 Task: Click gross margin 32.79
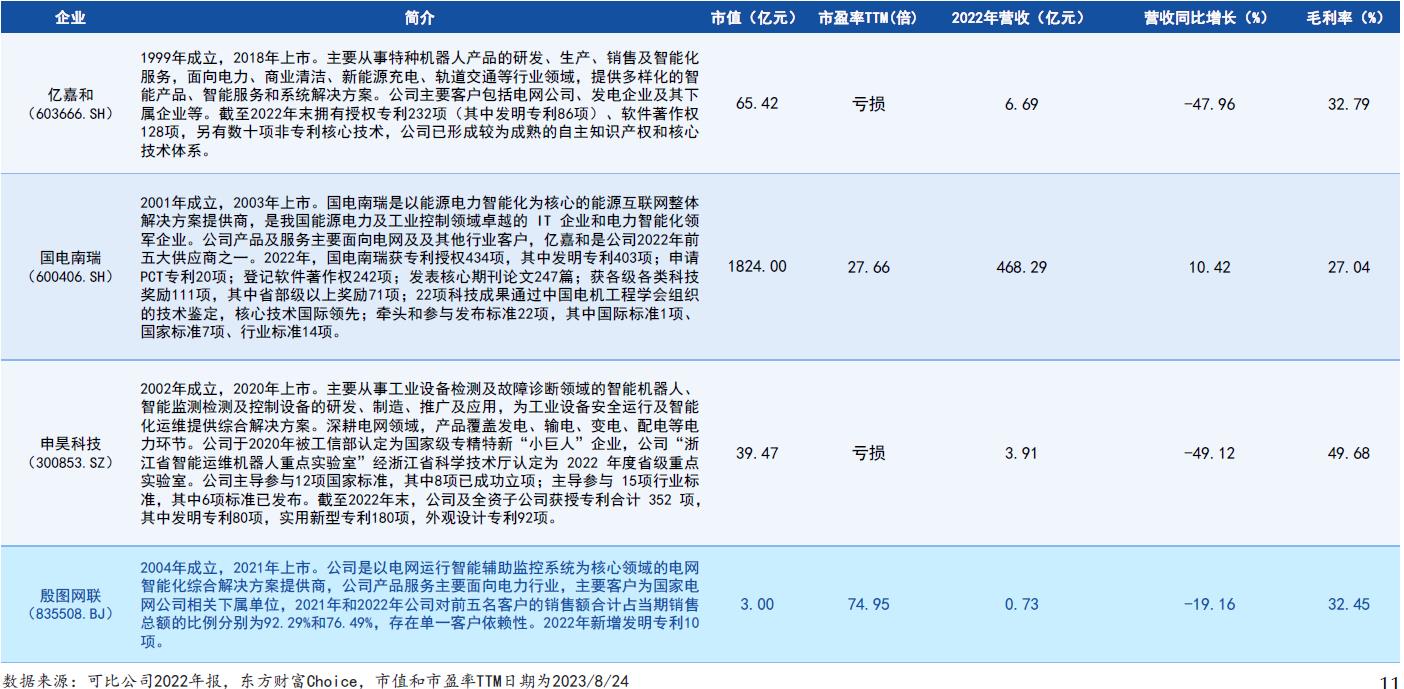tap(1348, 104)
